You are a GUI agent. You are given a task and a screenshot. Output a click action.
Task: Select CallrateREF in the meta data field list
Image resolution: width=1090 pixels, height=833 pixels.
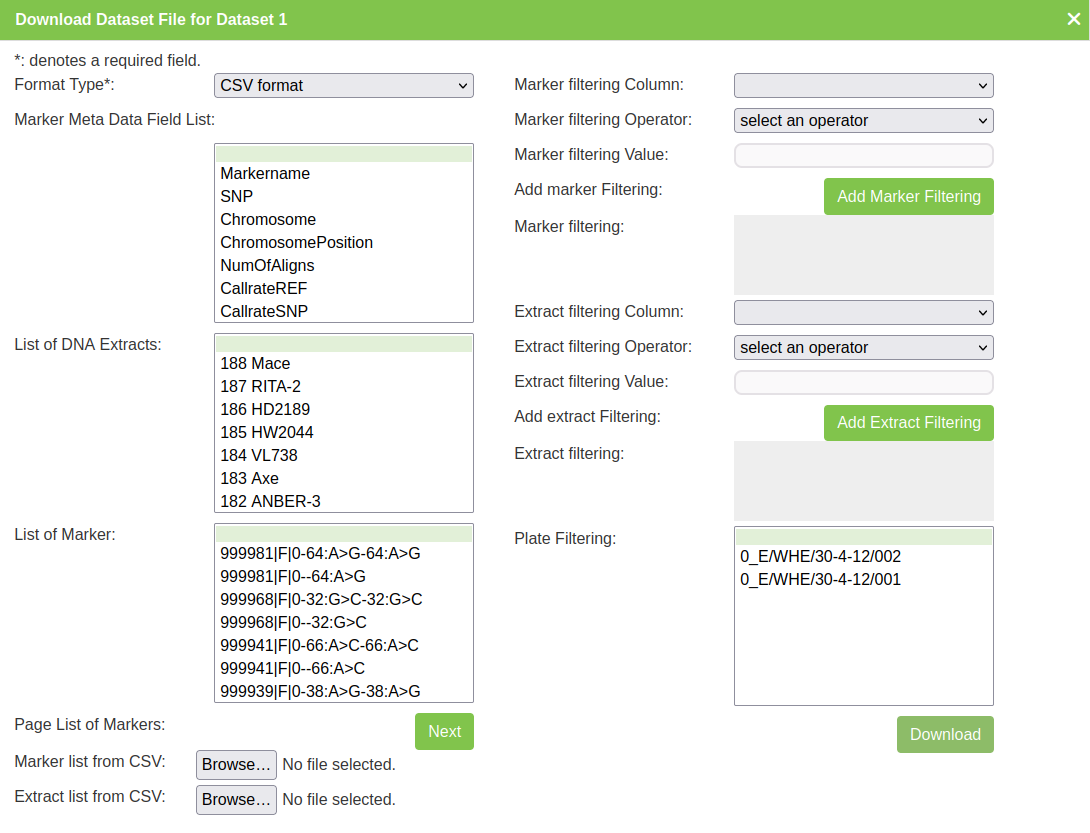pos(264,289)
